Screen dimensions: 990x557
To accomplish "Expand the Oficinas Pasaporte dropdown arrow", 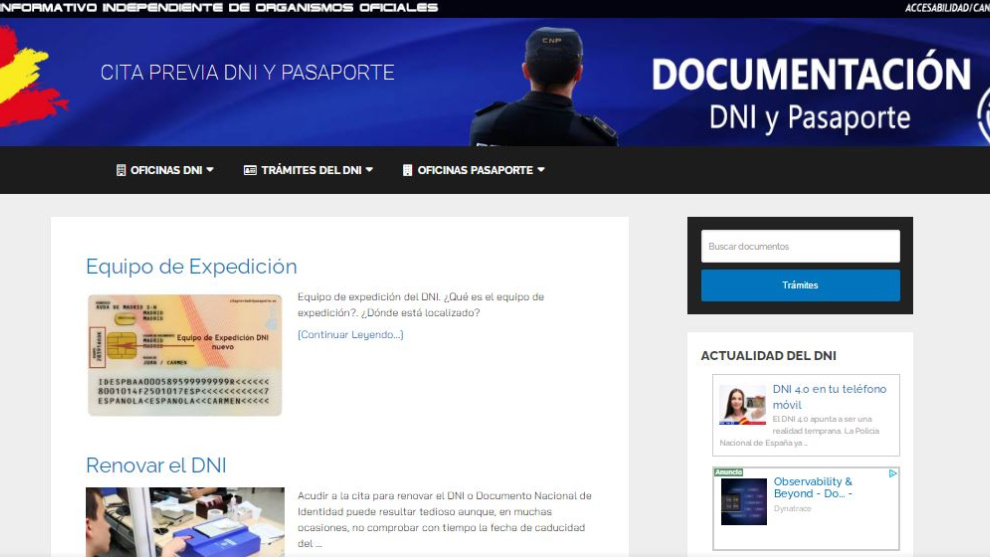I will point(541,170).
